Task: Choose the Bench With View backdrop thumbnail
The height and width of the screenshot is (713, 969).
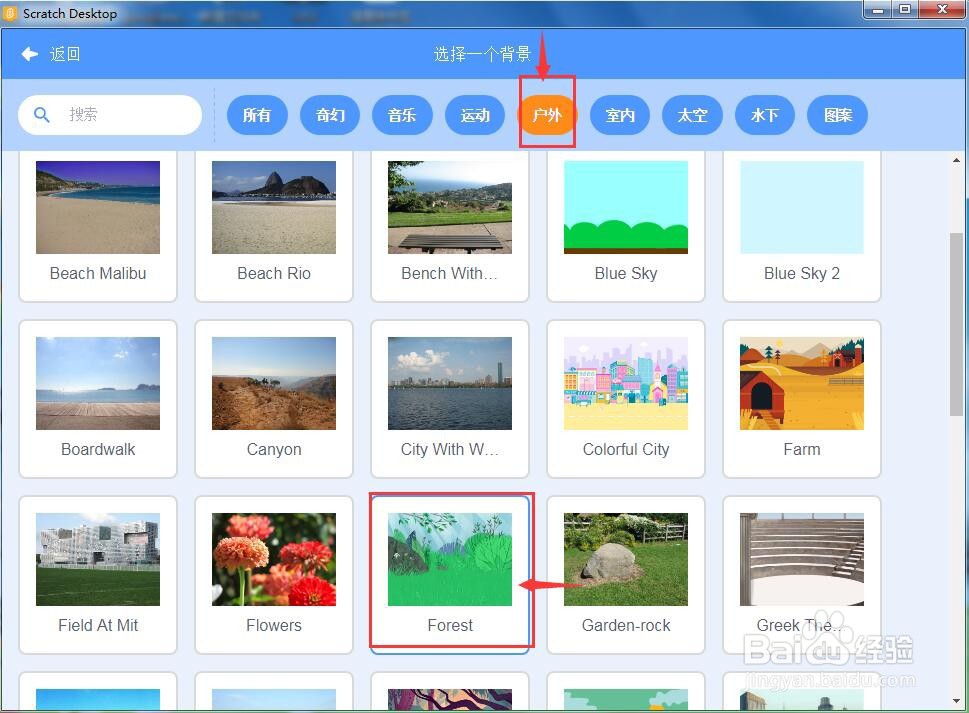Action: click(x=450, y=208)
